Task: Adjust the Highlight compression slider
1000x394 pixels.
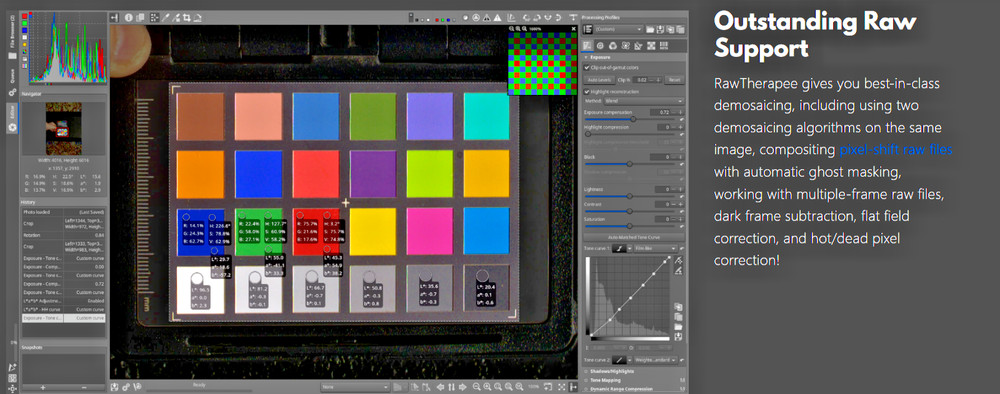Action: coord(630,134)
